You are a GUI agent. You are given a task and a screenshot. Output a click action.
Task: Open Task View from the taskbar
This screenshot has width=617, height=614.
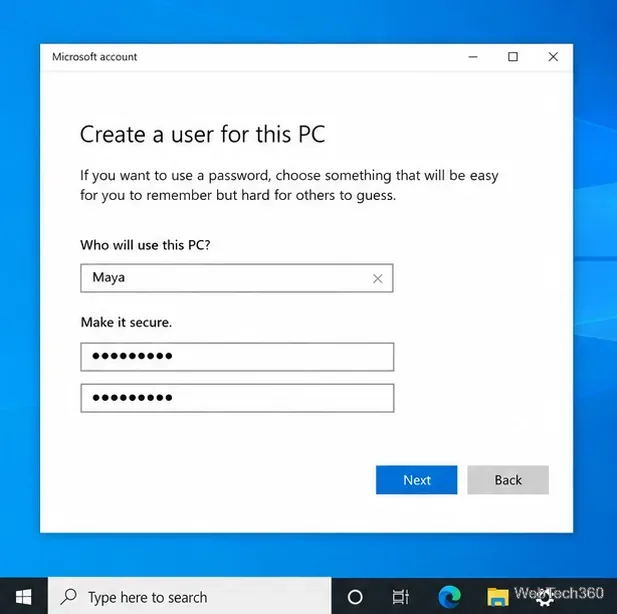[401, 597]
